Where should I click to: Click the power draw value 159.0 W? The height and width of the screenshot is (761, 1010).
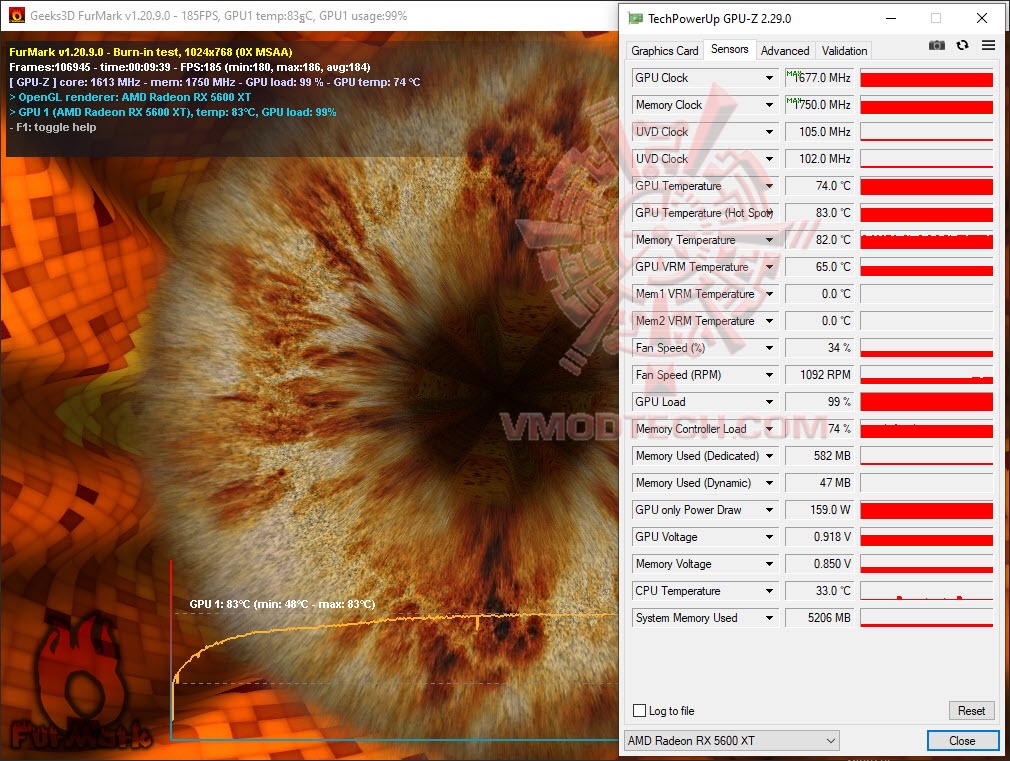coord(819,510)
